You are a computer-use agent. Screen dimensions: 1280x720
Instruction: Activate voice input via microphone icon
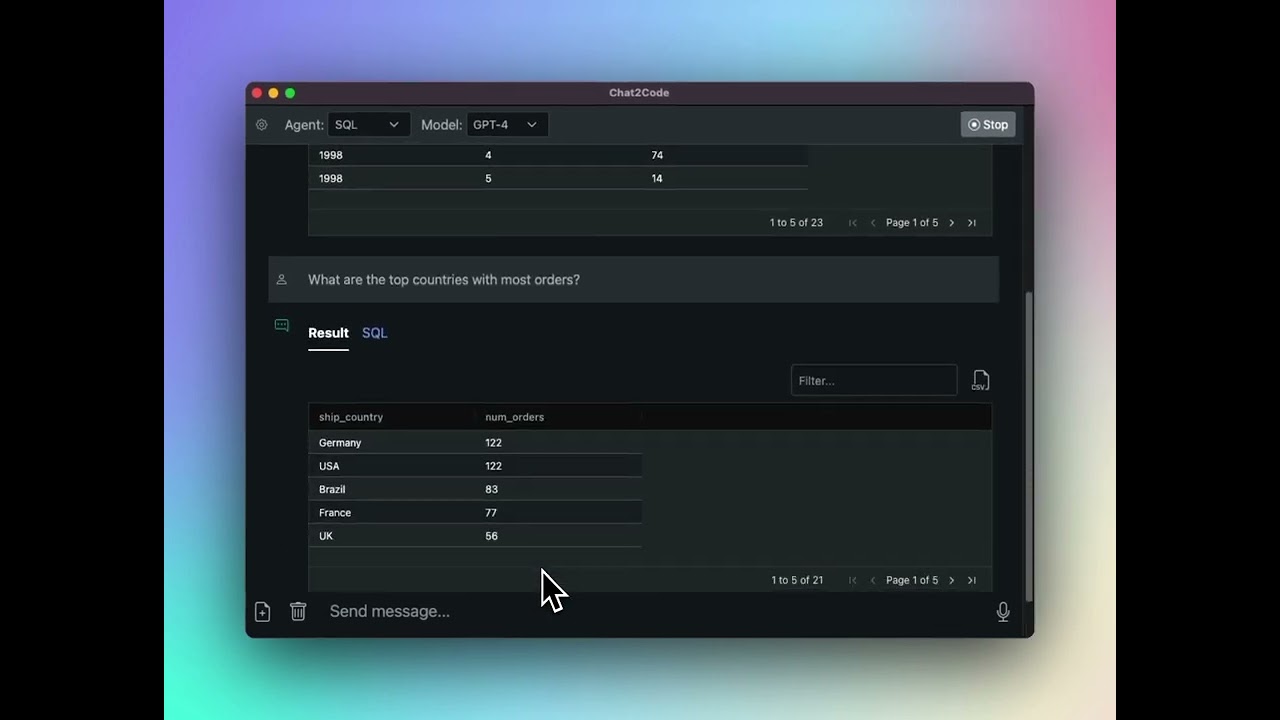1003,612
